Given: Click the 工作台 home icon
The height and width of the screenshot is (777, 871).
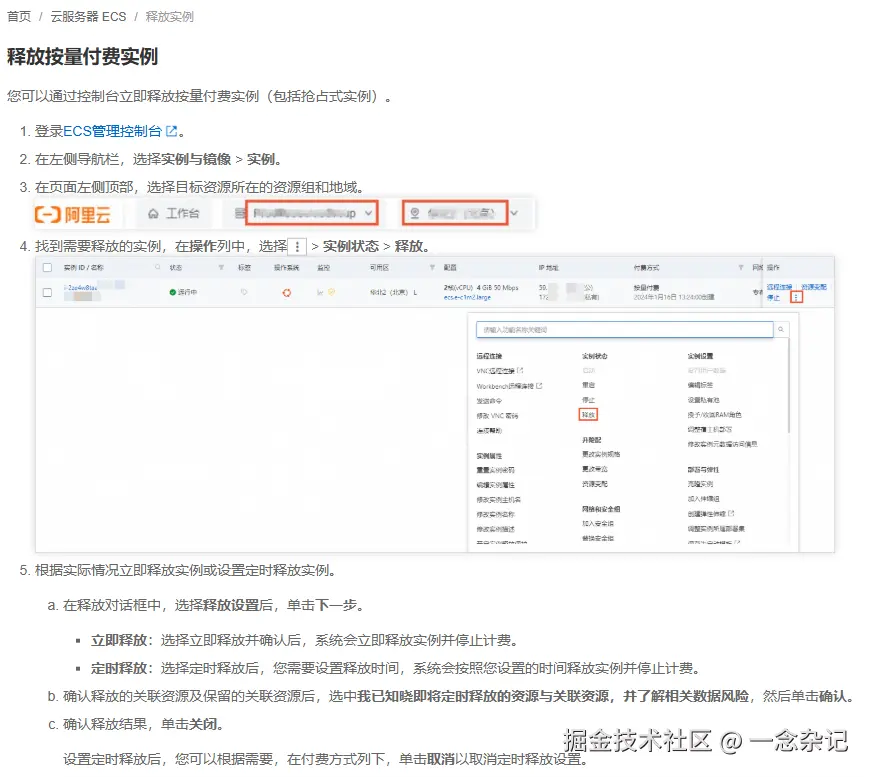Looking at the screenshot, I should (x=153, y=213).
